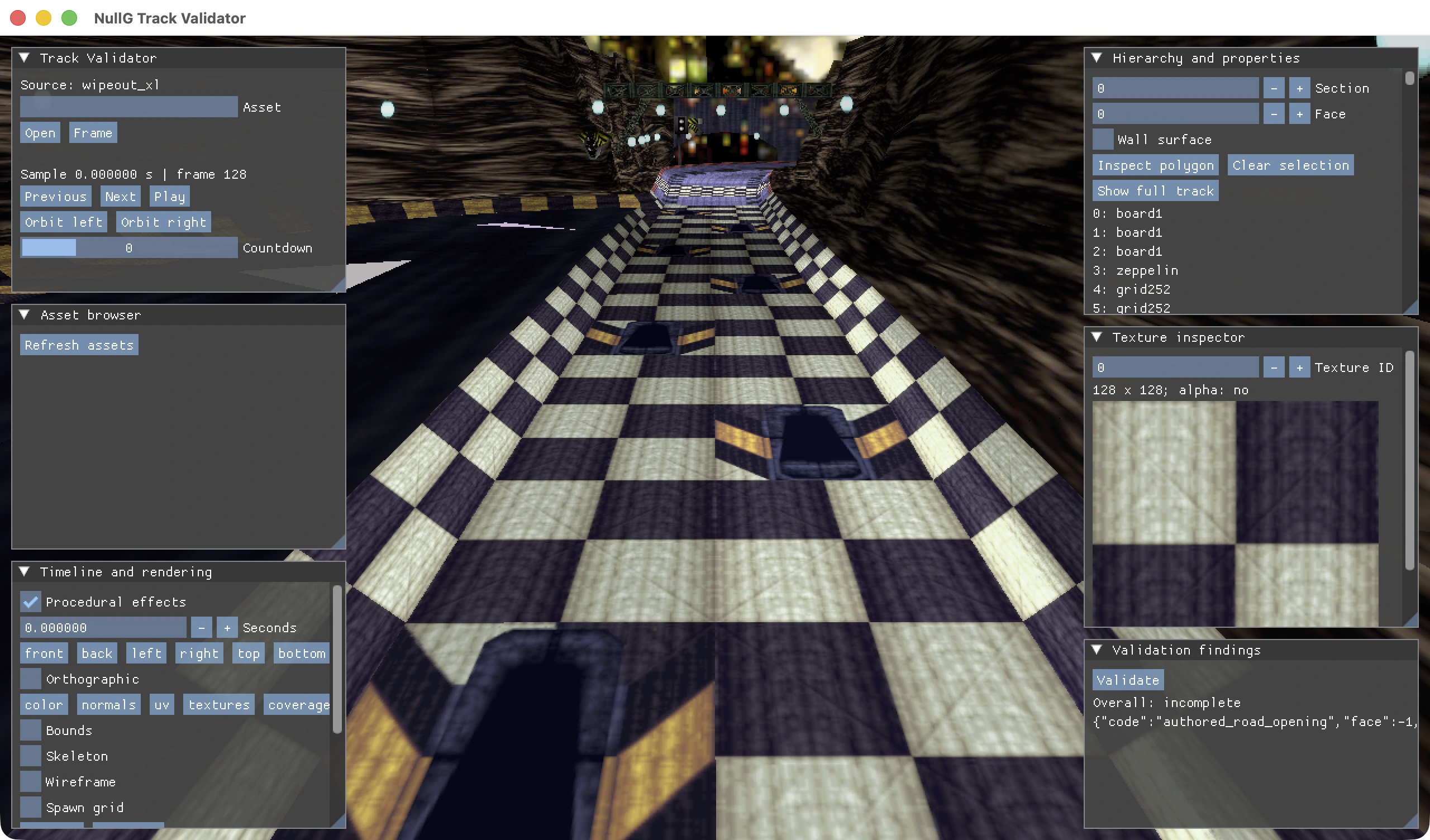Image resolution: width=1430 pixels, height=840 pixels.
Task: Collapse the Asset browser panel
Action: [25, 315]
